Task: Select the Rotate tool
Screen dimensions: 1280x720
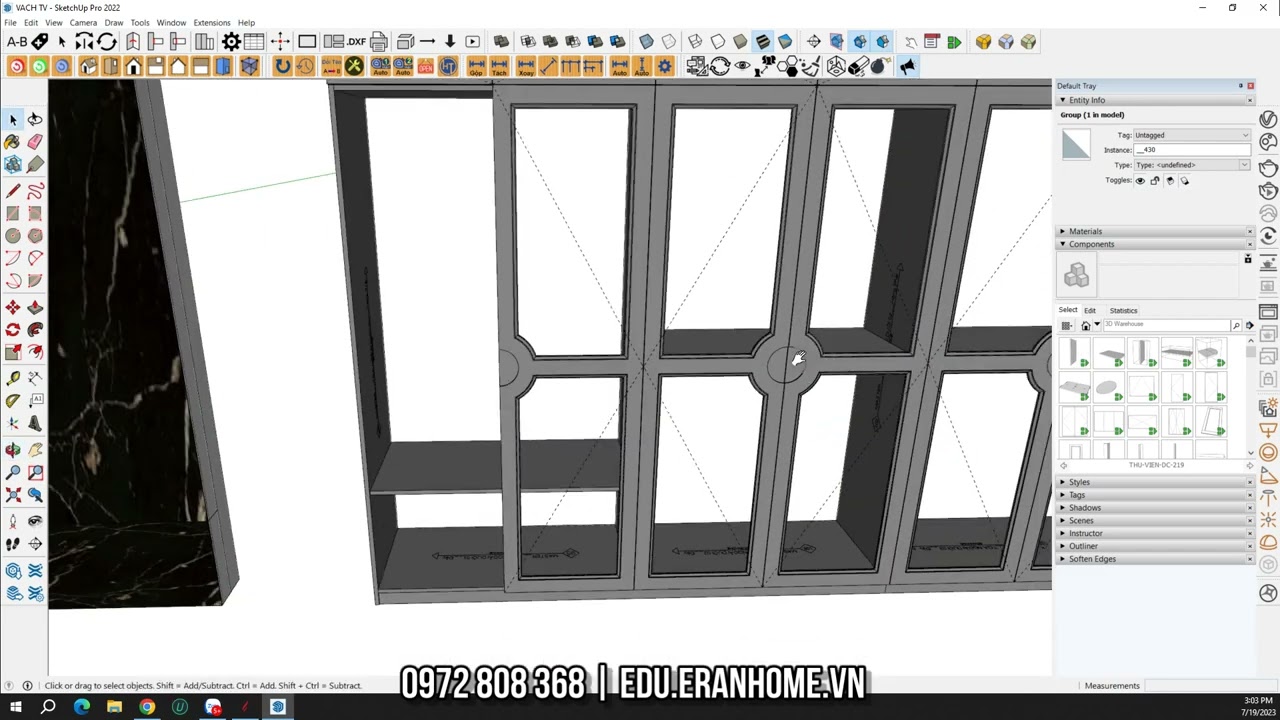Action: [13, 330]
